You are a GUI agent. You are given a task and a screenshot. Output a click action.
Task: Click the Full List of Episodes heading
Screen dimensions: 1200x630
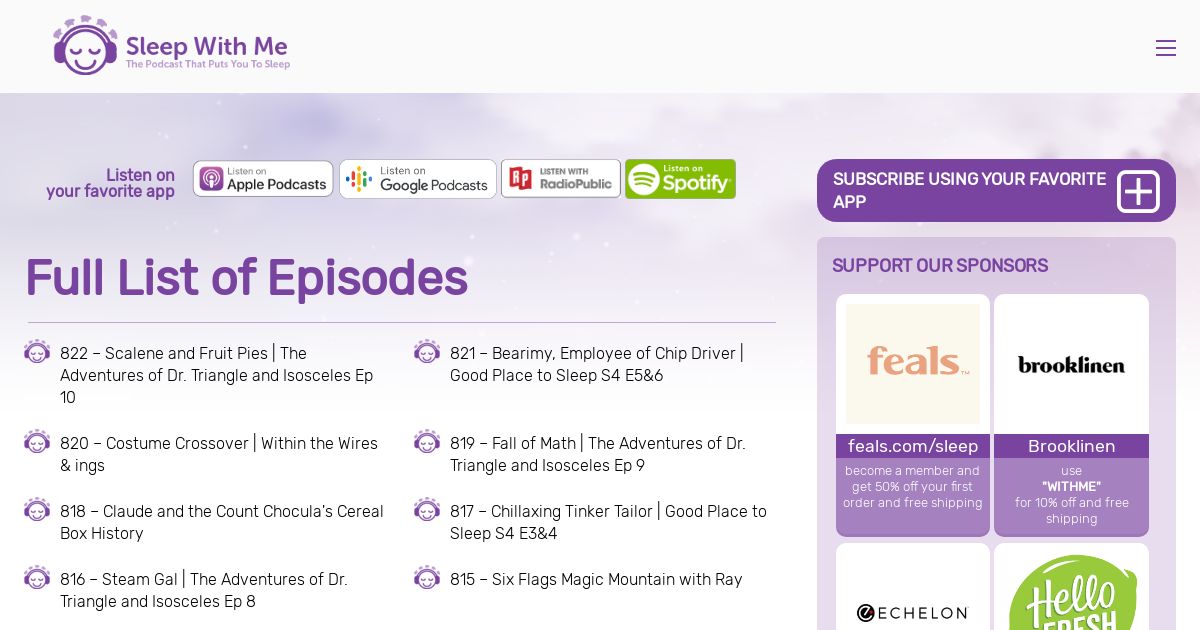pos(246,278)
